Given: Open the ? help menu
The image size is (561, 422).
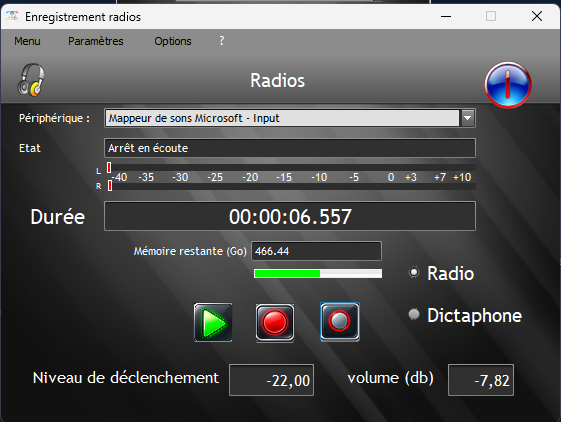Looking at the screenshot, I should pos(222,40).
